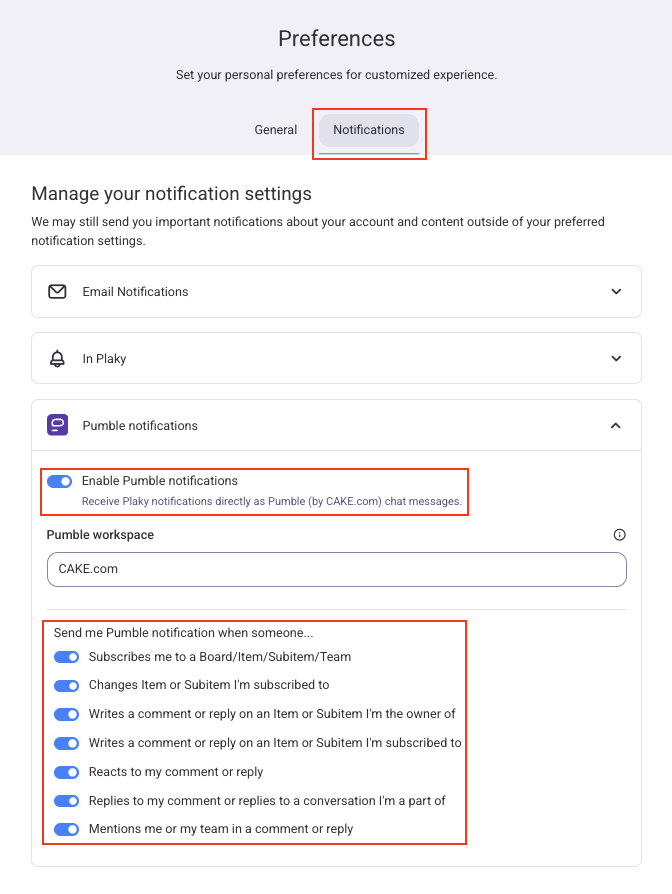Image resolution: width=672 pixels, height=894 pixels.
Task: Collapse the Pumble notifications section chevron
Action: click(x=616, y=426)
